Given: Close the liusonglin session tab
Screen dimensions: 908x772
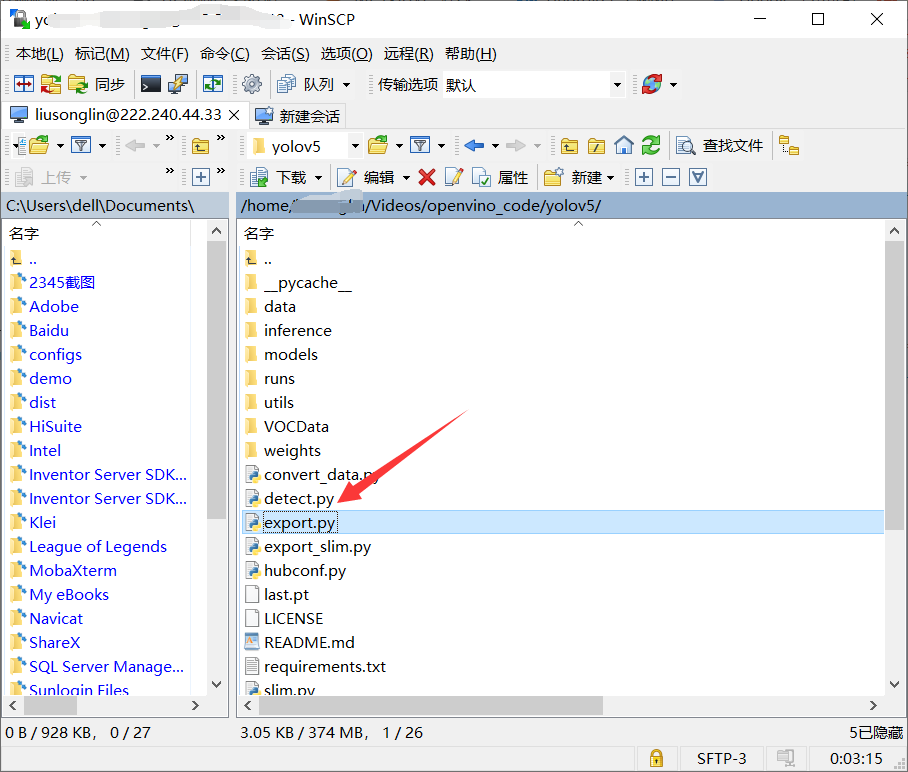Looking at the screenshot, I should [x=235, y=115].
